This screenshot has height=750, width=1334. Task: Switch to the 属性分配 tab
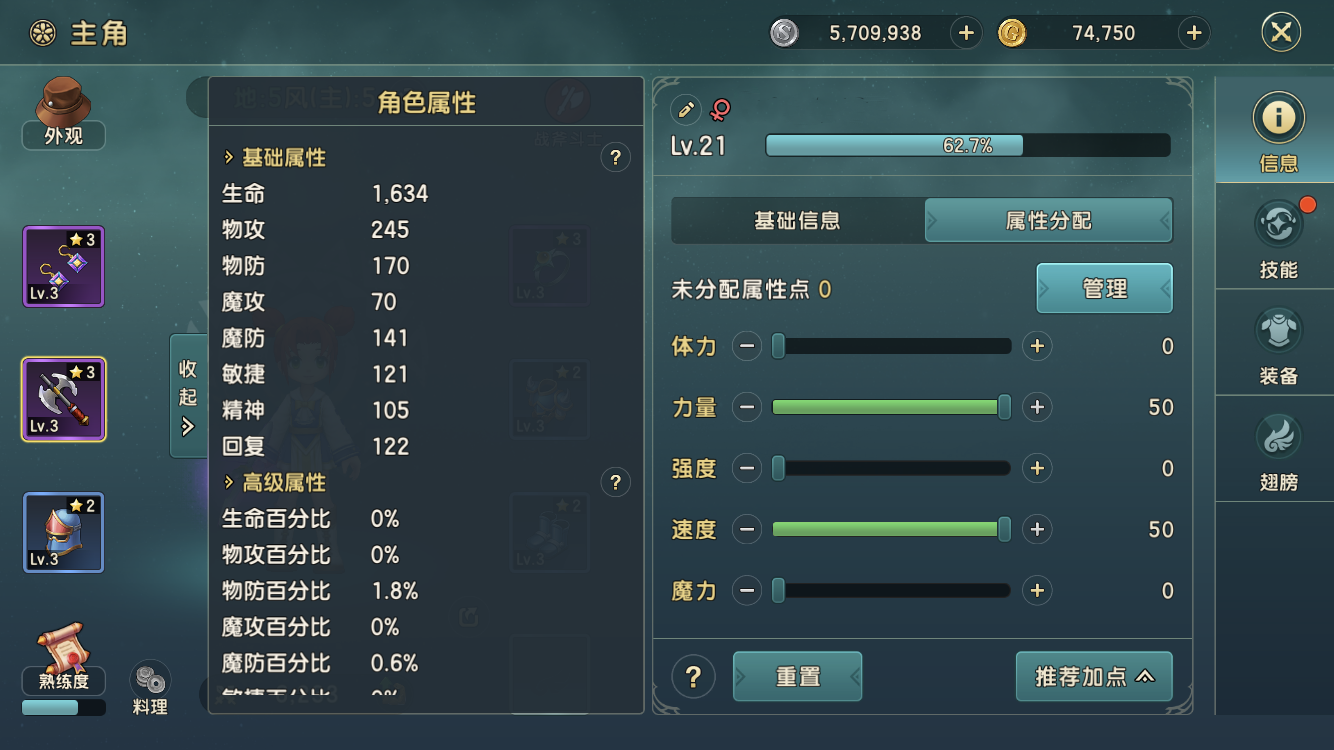click(x=1048, y=220)
